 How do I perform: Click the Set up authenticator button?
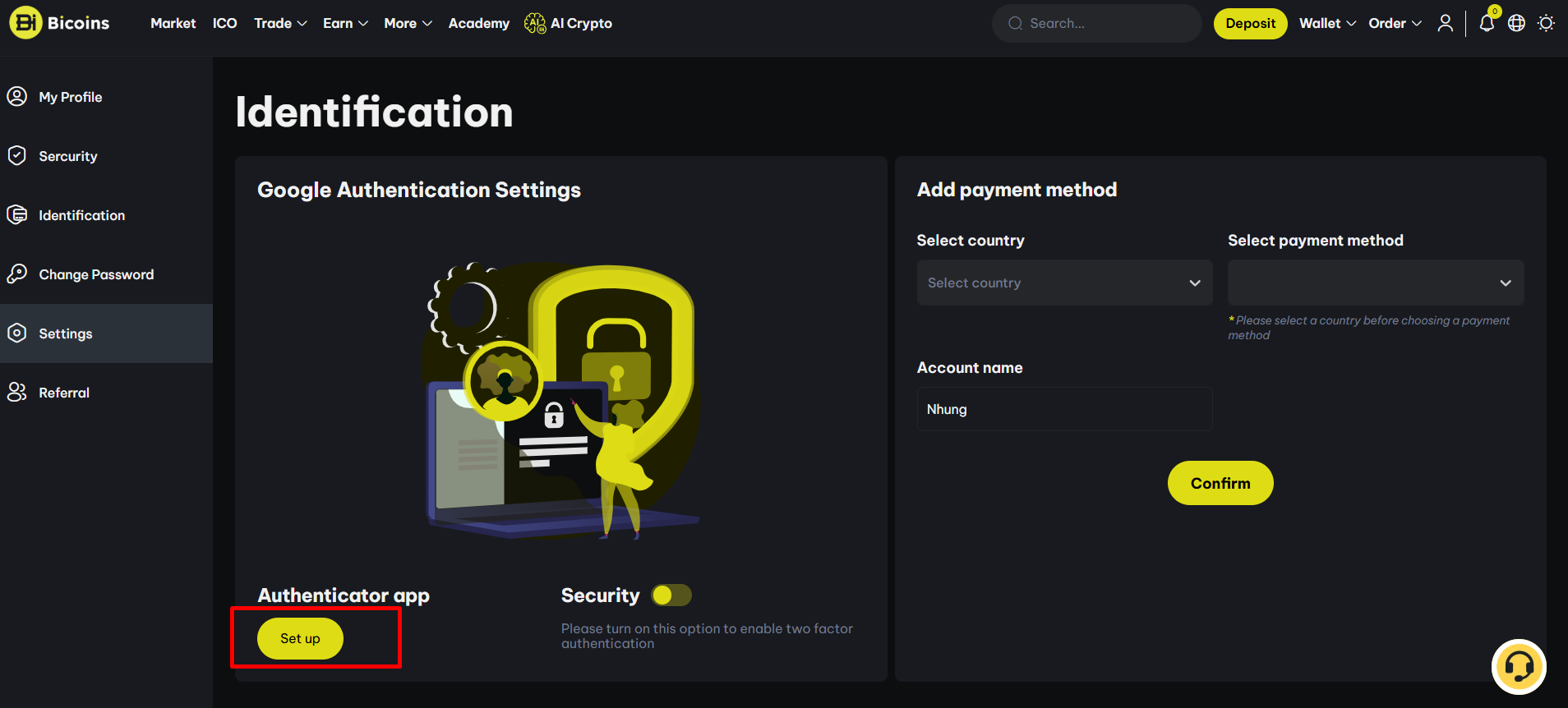point(300,638)
